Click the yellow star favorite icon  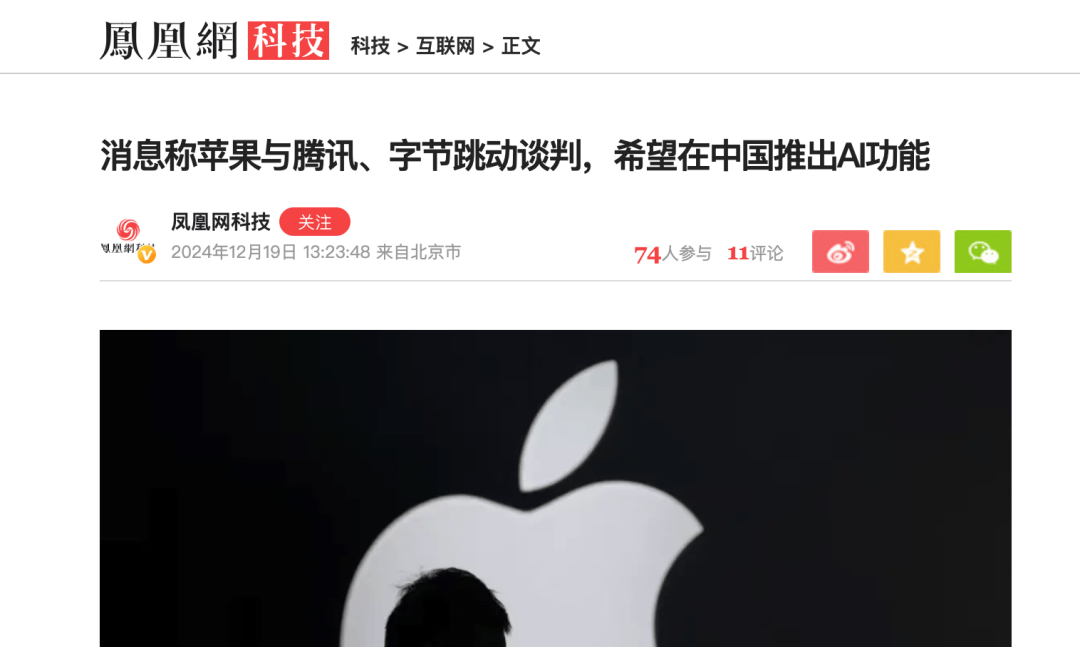tap(912, 251)
